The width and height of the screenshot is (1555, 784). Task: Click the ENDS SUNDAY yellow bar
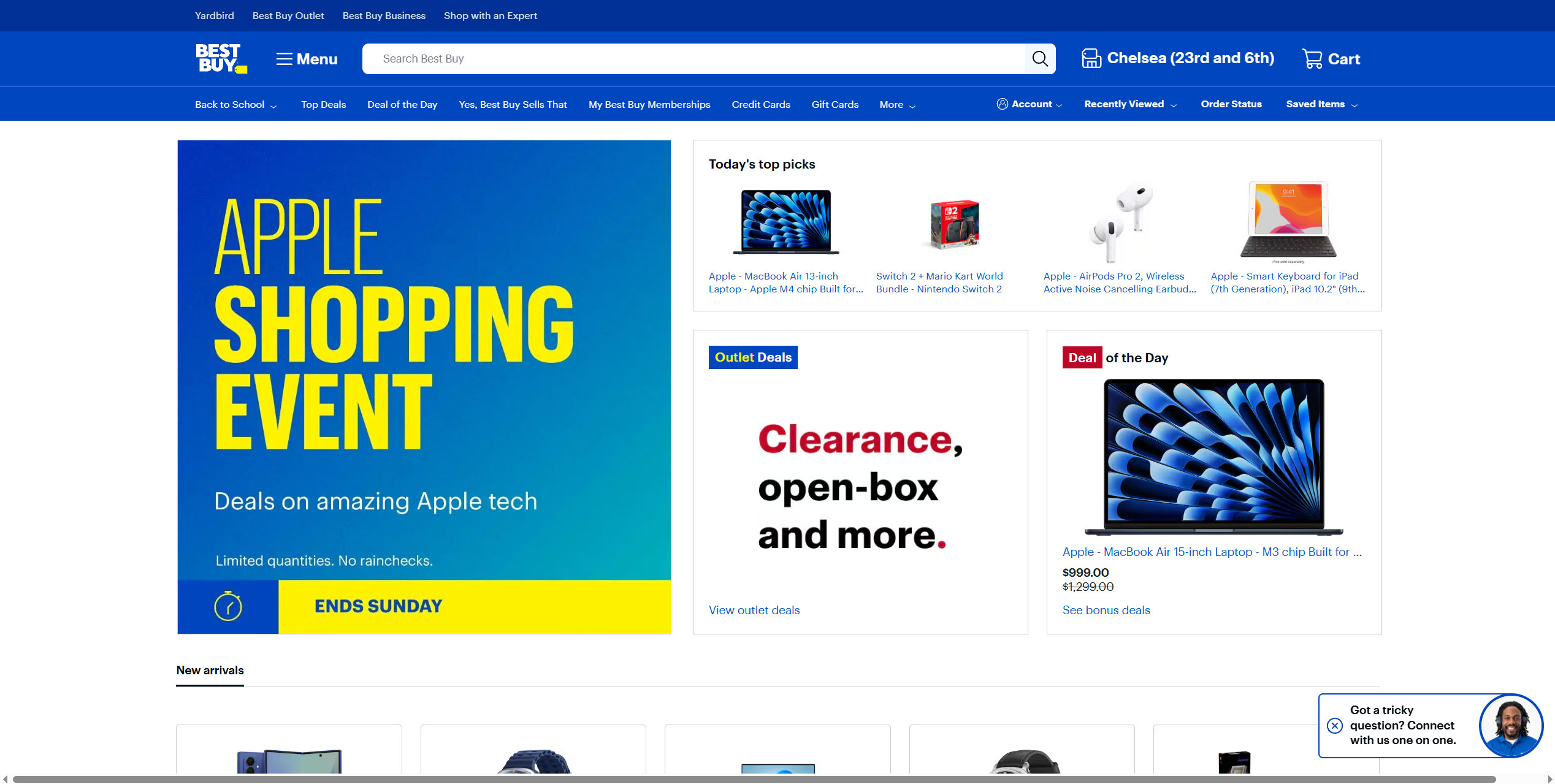tap(475, 606)
